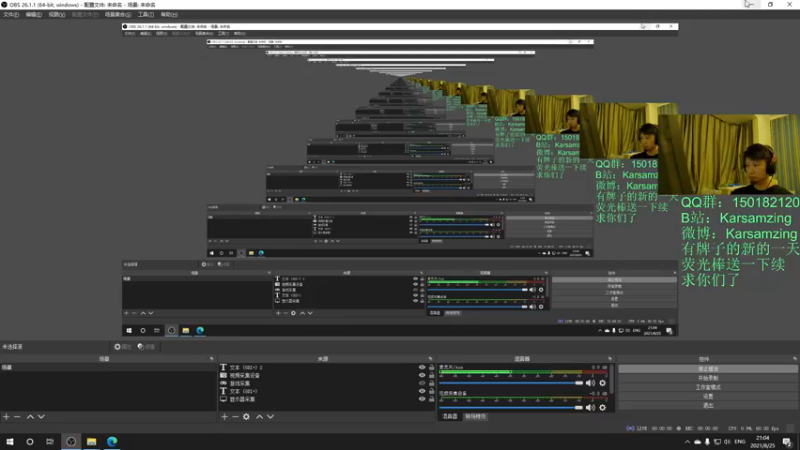Open settings gear for the video capture device audio
The width and height of the screenshot is (800, 450).
click(603, 408)
